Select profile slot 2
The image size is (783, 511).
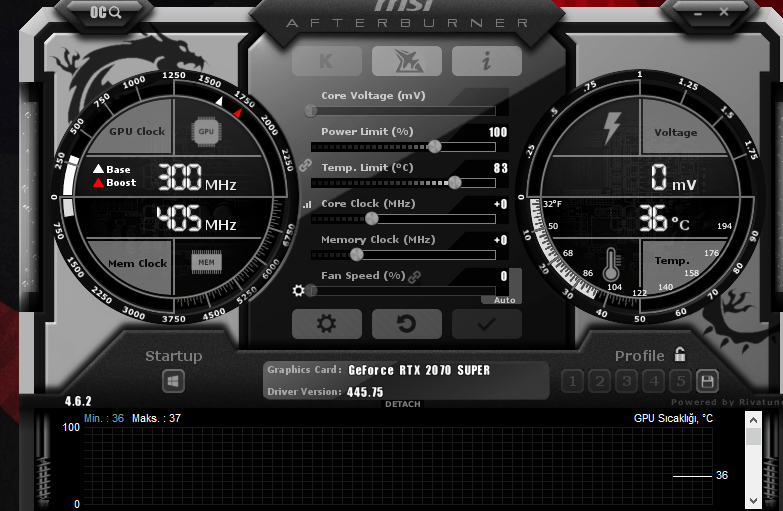click(x=599, y=382)
